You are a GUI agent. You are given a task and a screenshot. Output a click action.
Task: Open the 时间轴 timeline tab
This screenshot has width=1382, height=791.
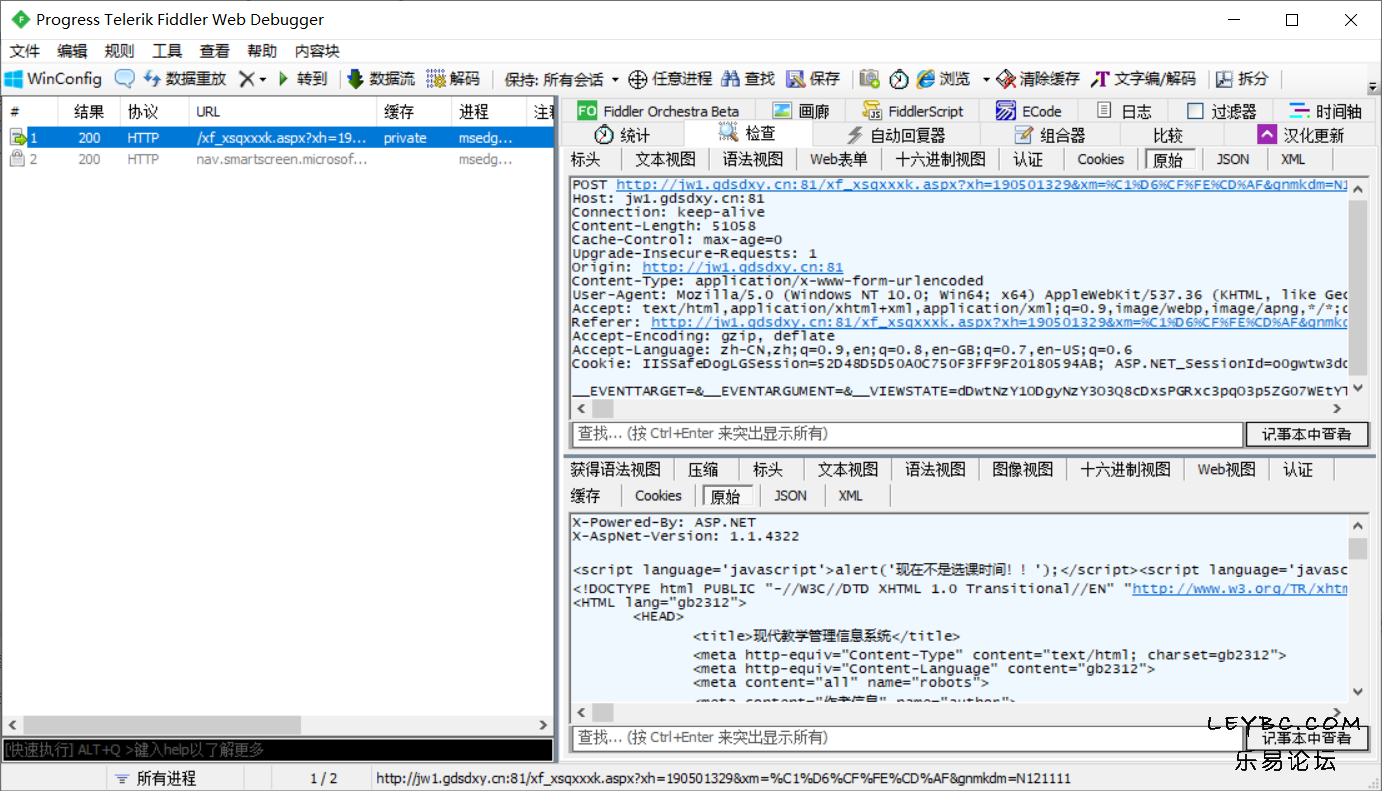pyautogui.click(x=1325, y=110)
